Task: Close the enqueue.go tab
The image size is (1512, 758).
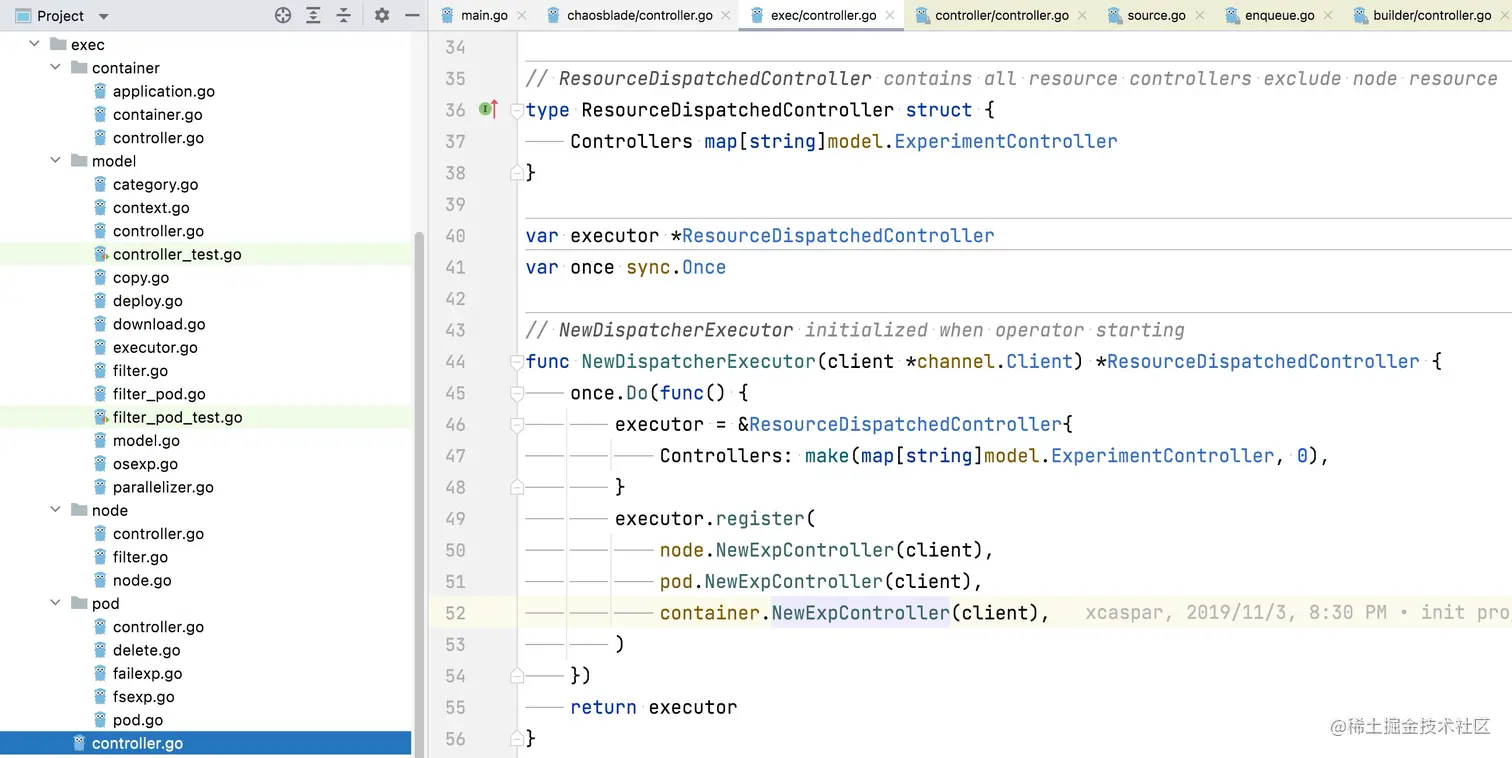Action: point(1328,16)
